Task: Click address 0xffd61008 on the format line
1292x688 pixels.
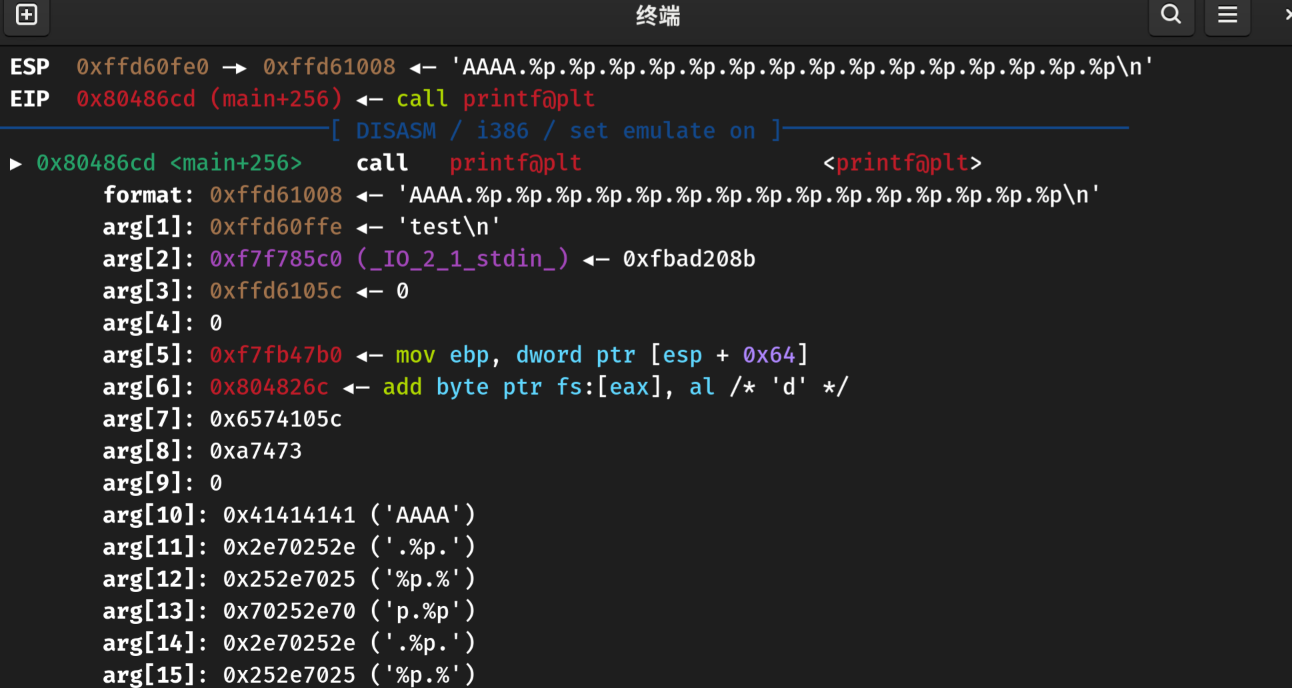Action: click(275, 195)
